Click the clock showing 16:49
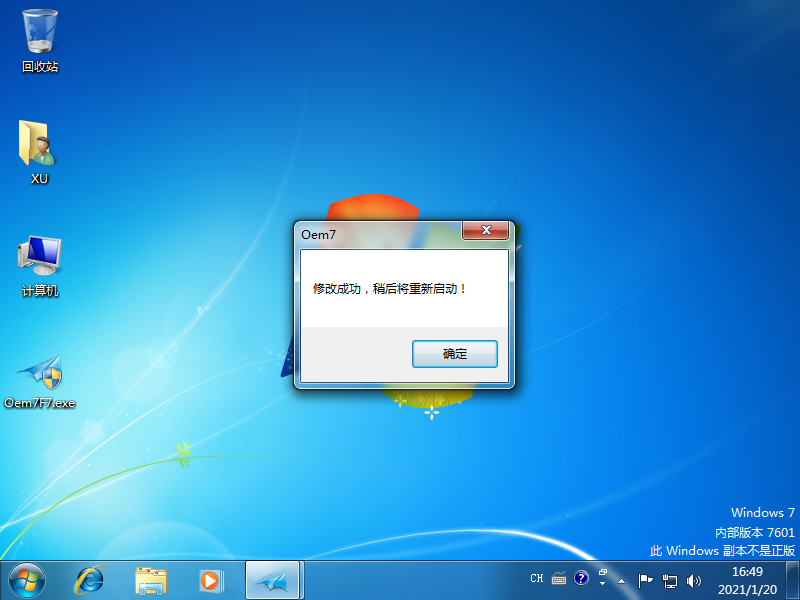800x600 pixels. coord(747,579)
